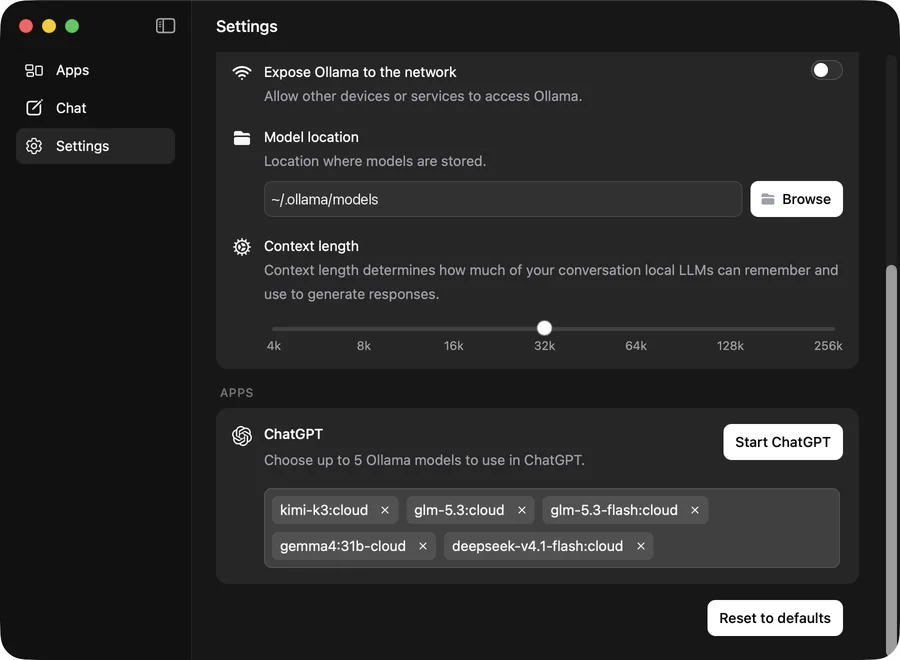Click the deepseek-v4.1-flash:cloud tag text

(537, 546)
